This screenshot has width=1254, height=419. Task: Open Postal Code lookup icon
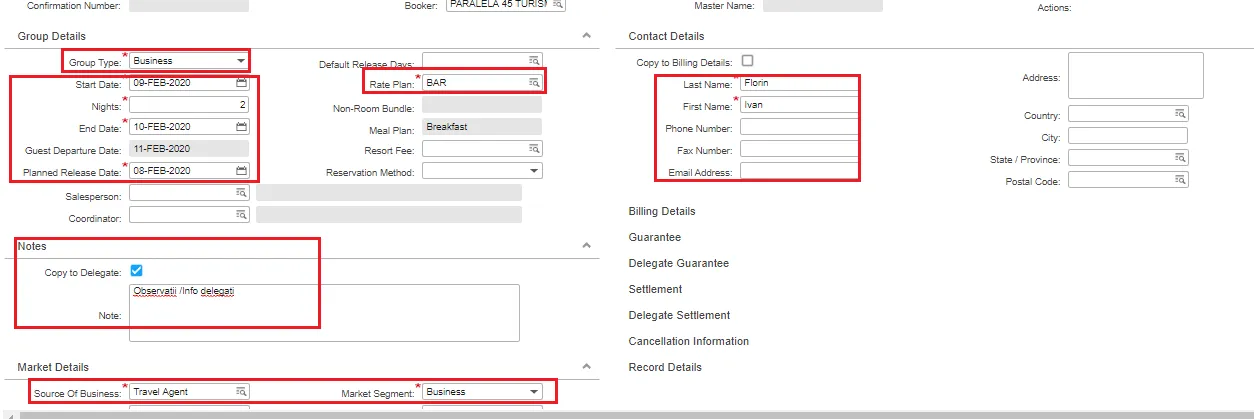pos(1180,180)
